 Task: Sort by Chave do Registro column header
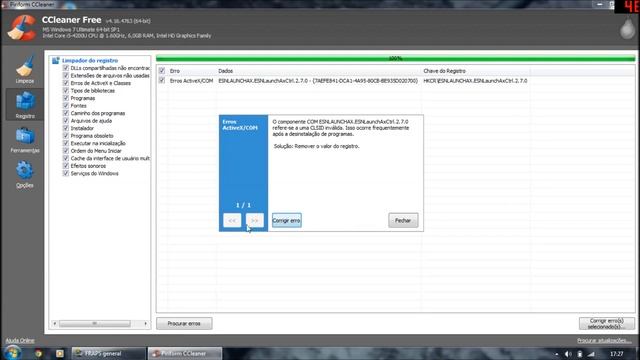(x=444, y=71)
